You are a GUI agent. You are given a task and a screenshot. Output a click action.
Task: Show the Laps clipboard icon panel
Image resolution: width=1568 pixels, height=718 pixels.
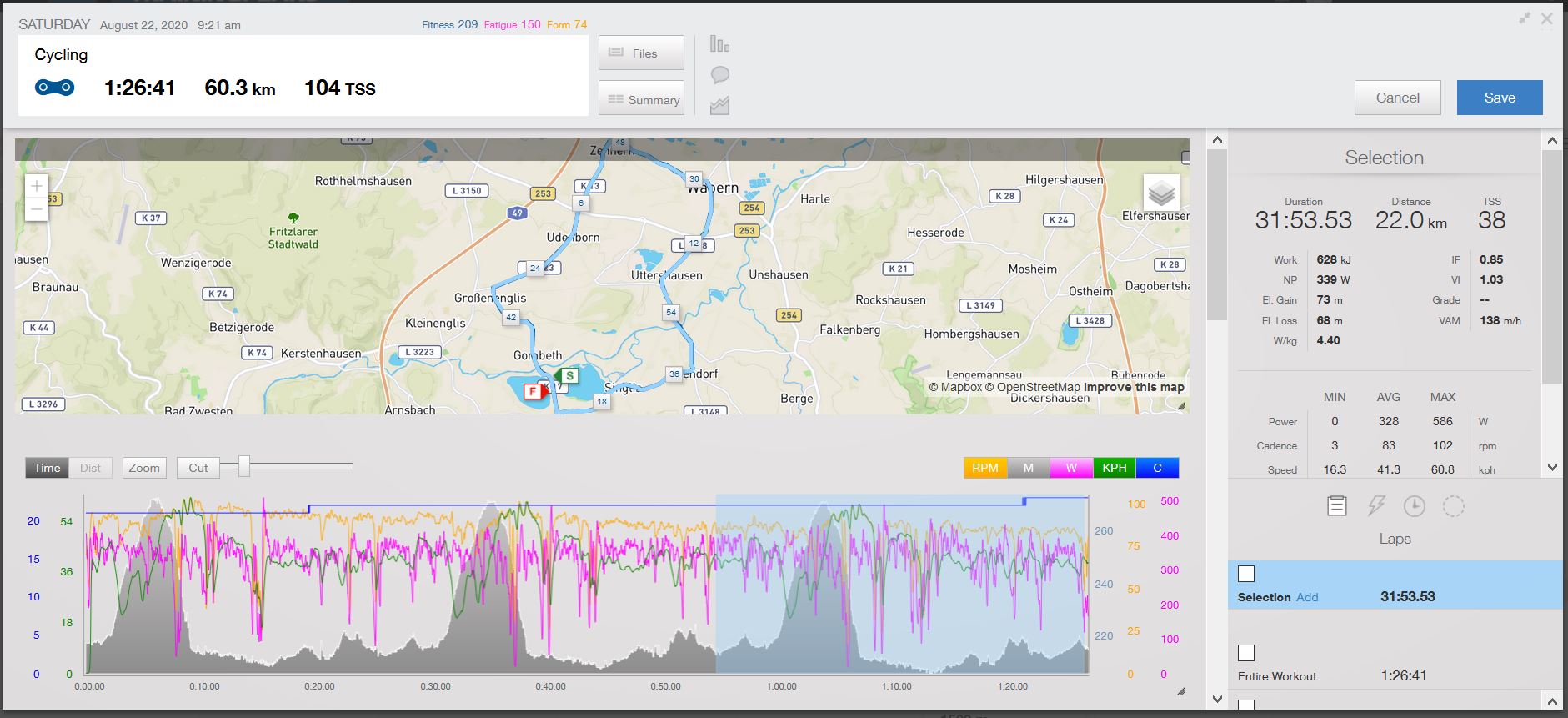[x=1336, y=506]
